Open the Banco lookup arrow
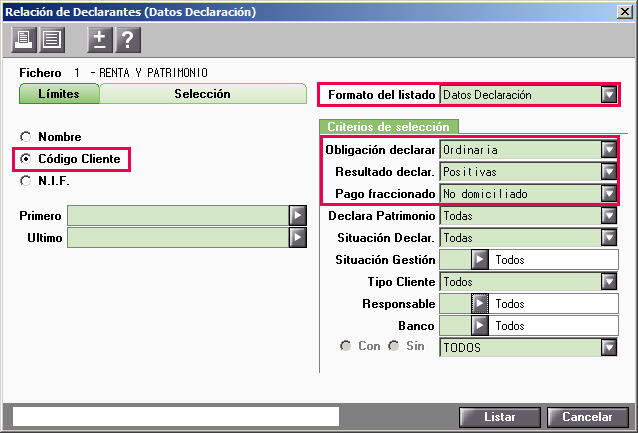 480,326
